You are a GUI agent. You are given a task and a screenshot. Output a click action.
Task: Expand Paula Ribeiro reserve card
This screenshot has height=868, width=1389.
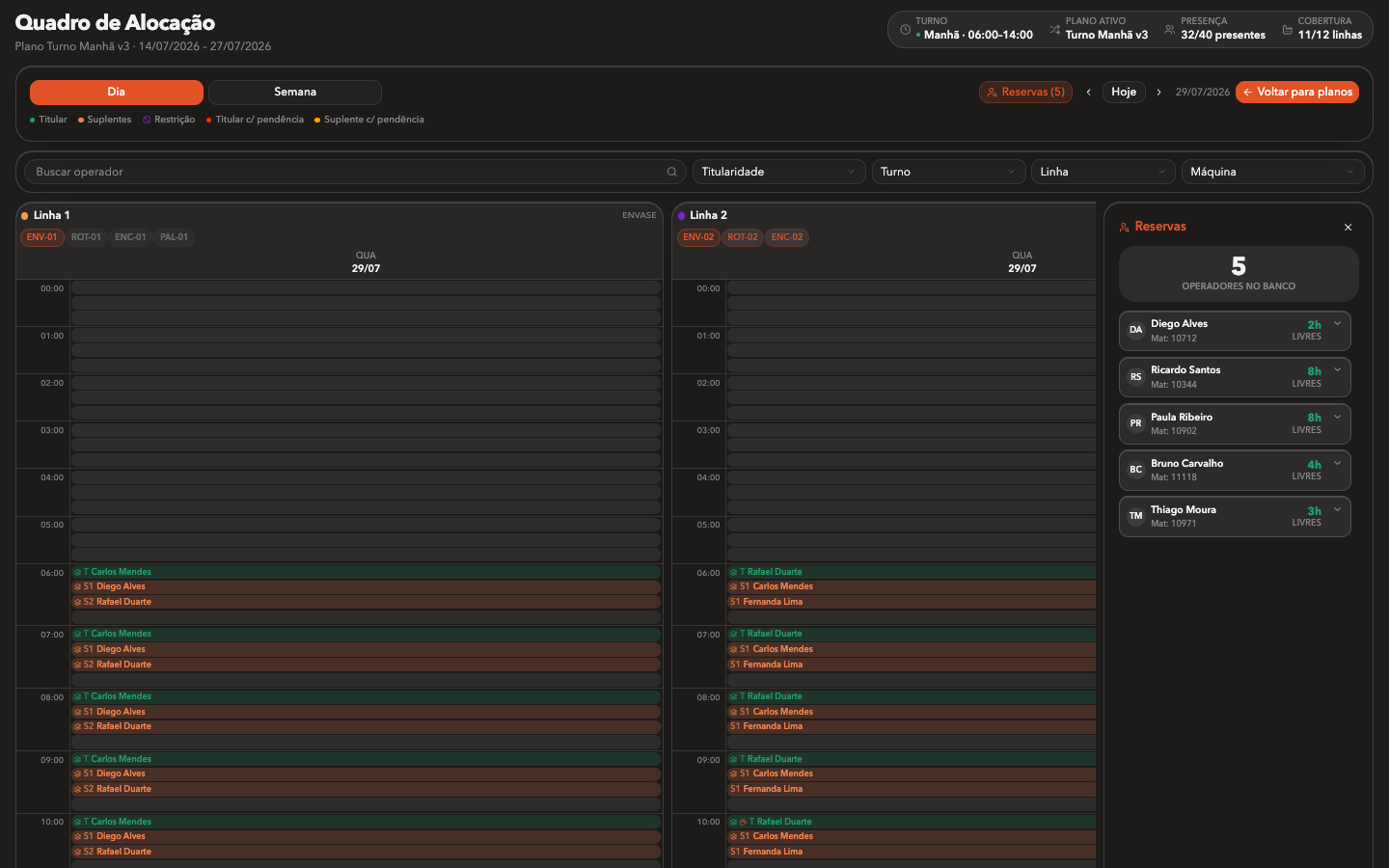coord(1338,417)
